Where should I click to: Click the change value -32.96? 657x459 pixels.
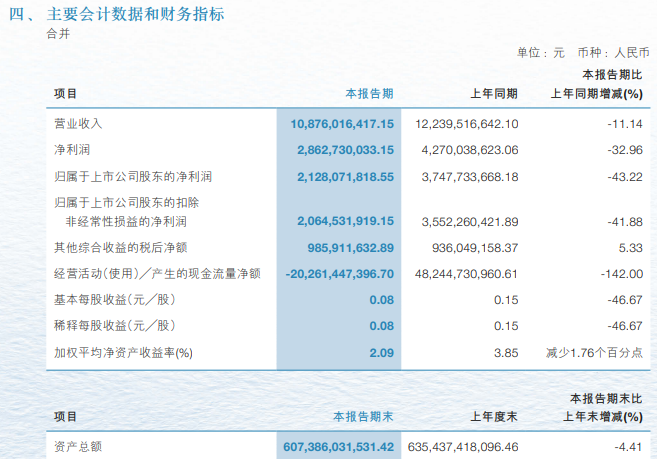[625, 150]
